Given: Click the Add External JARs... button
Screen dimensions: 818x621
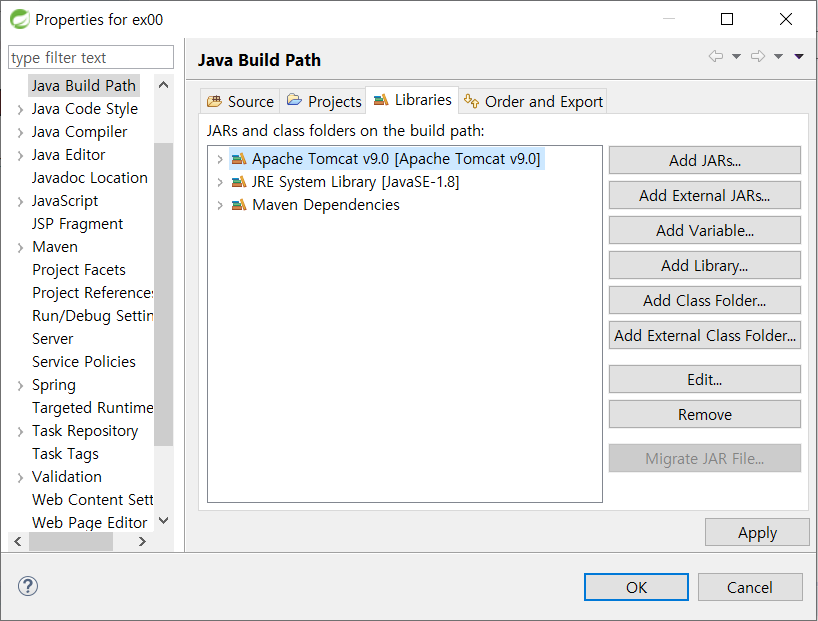Looking at the screenshot, I should 705,195.
